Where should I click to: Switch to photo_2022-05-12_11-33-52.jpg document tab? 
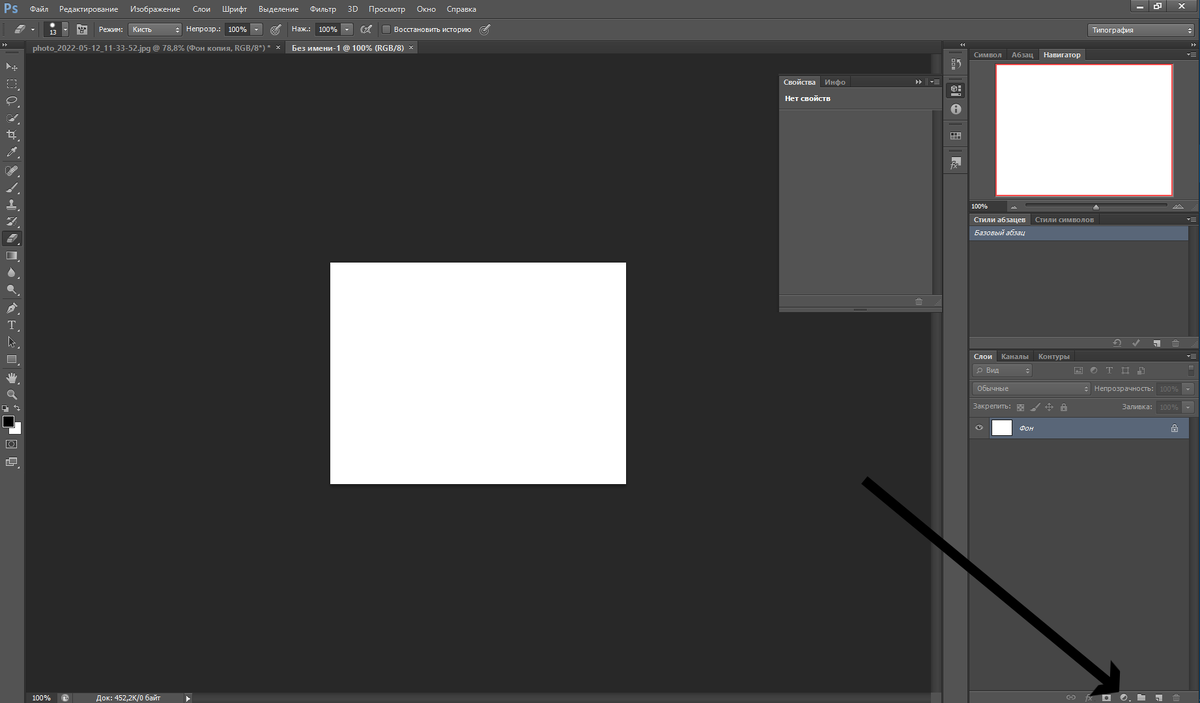[x=150, y=47]
